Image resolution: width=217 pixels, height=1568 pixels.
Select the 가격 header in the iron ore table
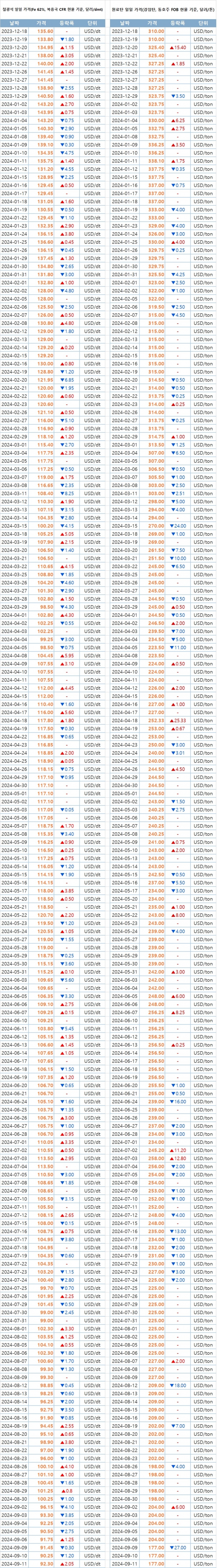pyautogui.click(x=45, y=22)
